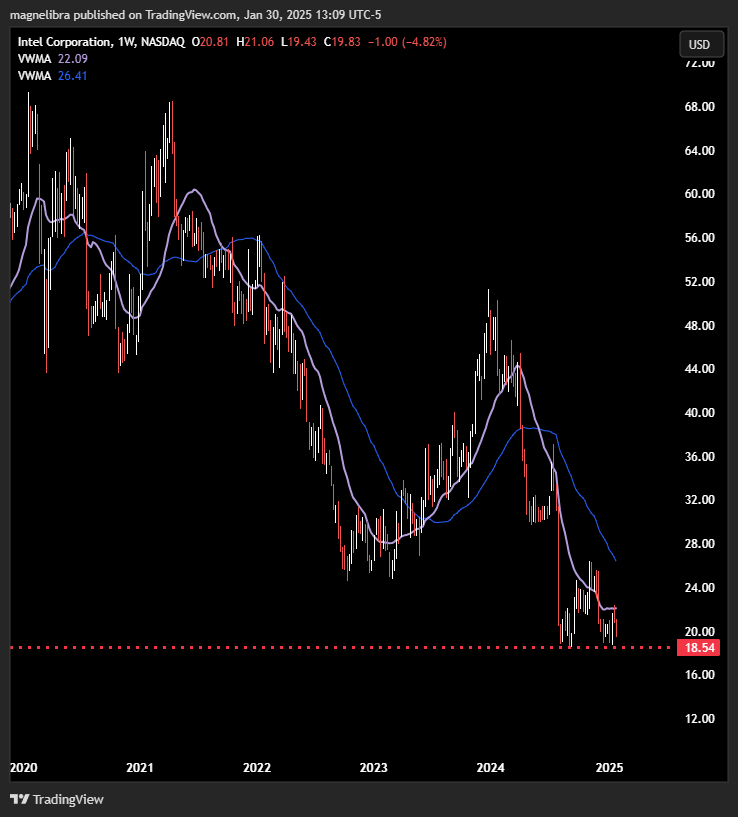Viewport: 738px width, 817px height.
Task: Click the high value H21.06
Action: point(255,42)
